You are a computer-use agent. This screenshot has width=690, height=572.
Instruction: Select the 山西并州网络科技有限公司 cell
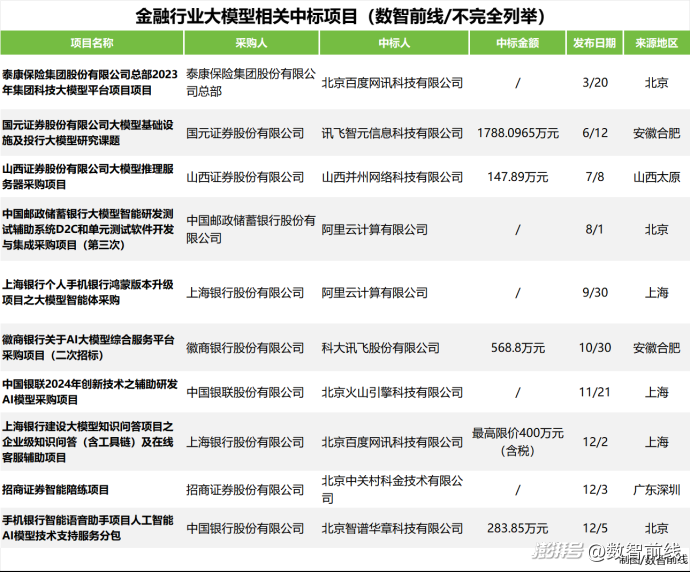click(392, 177)
